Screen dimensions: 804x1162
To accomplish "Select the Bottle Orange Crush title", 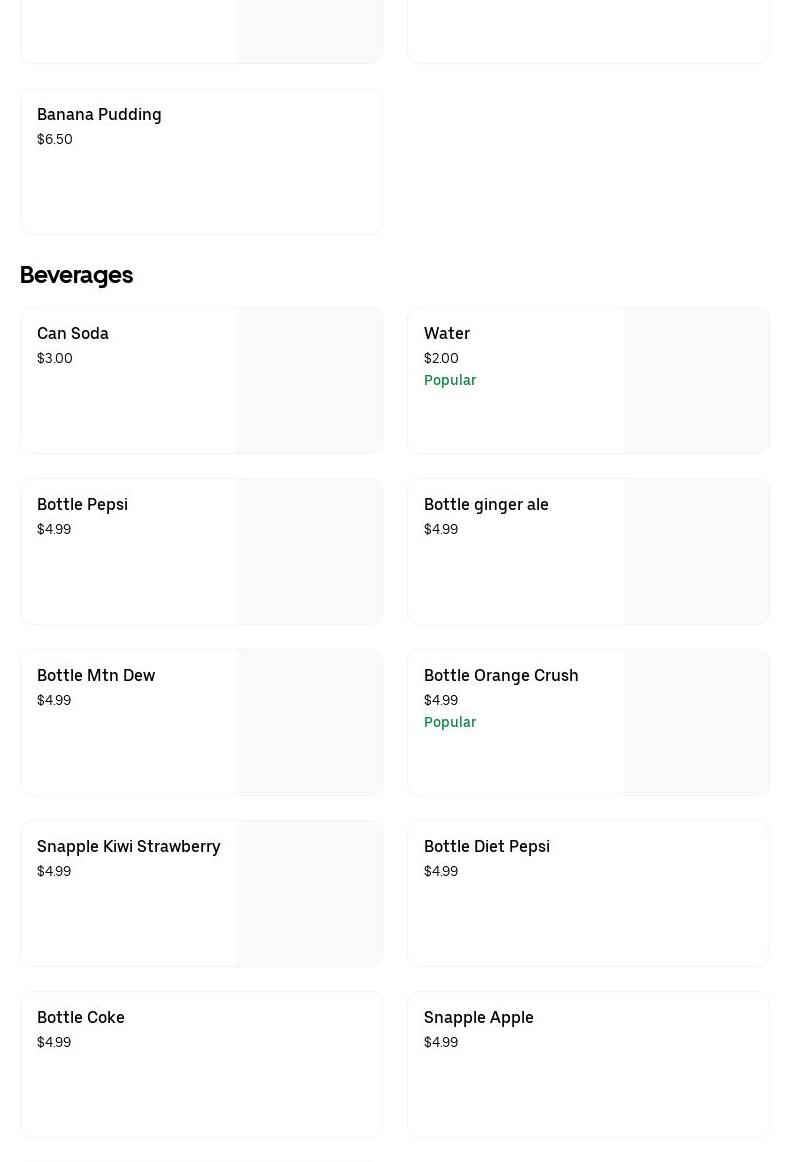I will 501,676.
